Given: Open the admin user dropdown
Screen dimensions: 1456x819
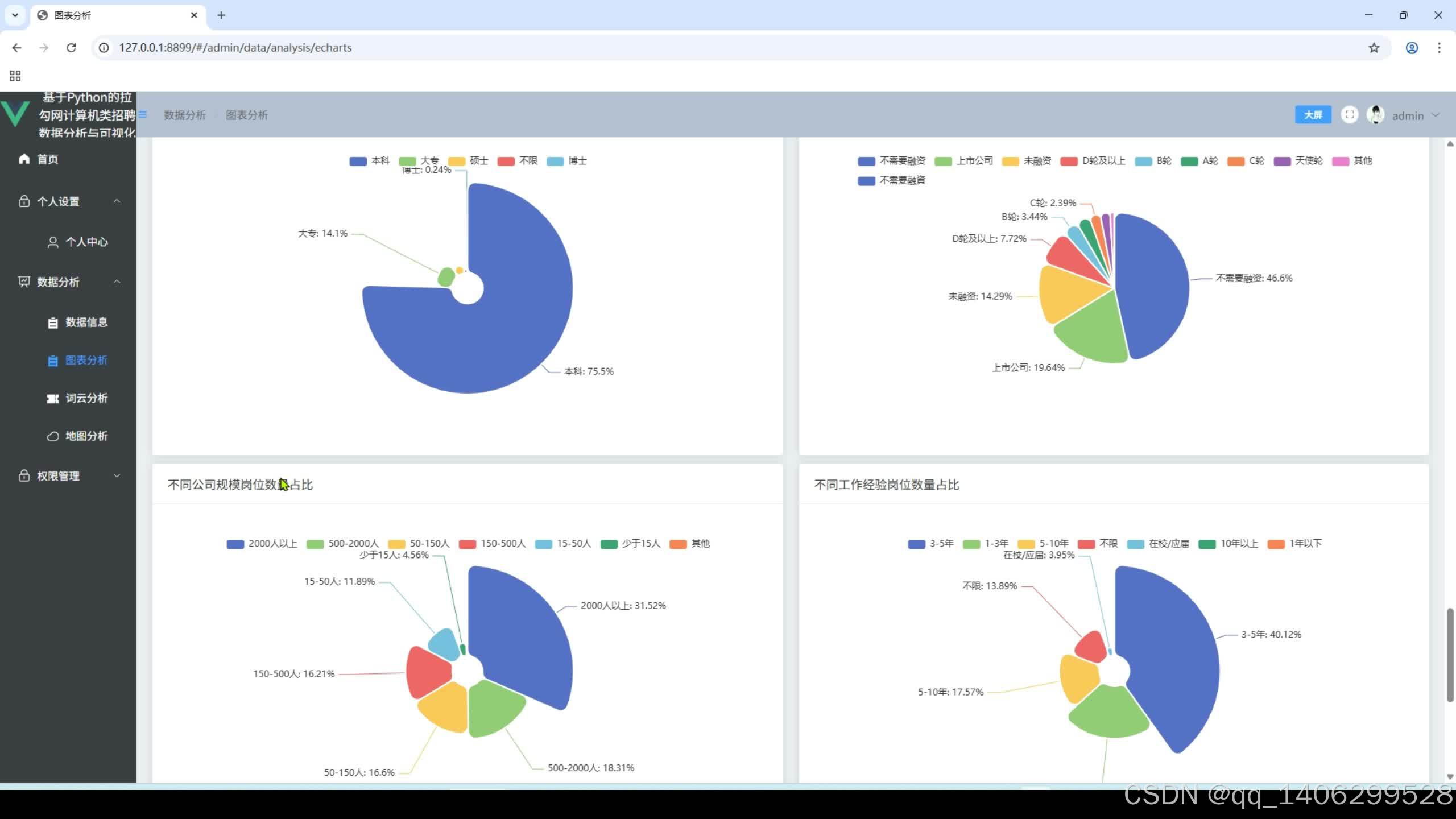Looking at the screenshot, I should [1415, 115].
